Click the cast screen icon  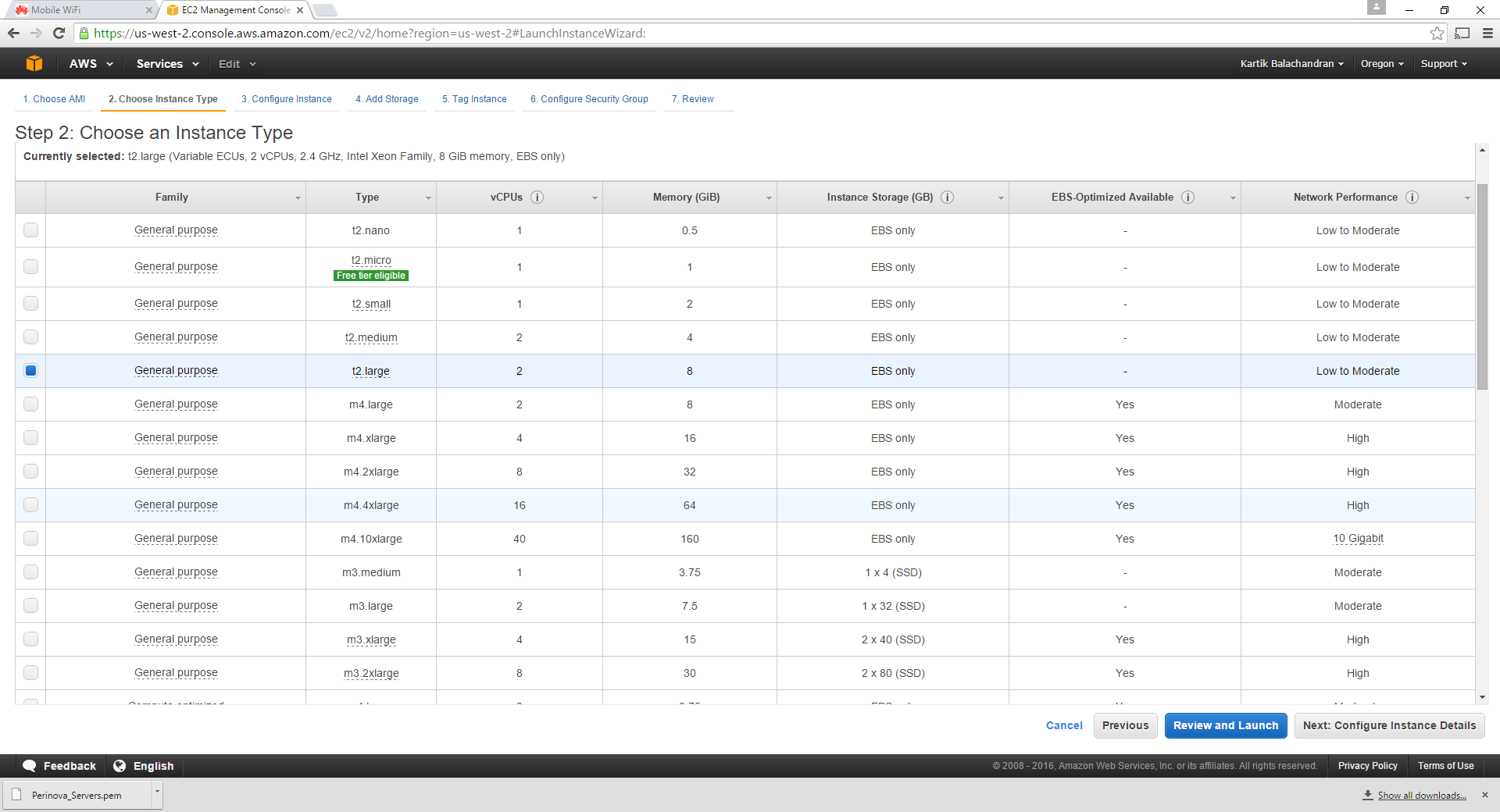(x=1462, y=33)
